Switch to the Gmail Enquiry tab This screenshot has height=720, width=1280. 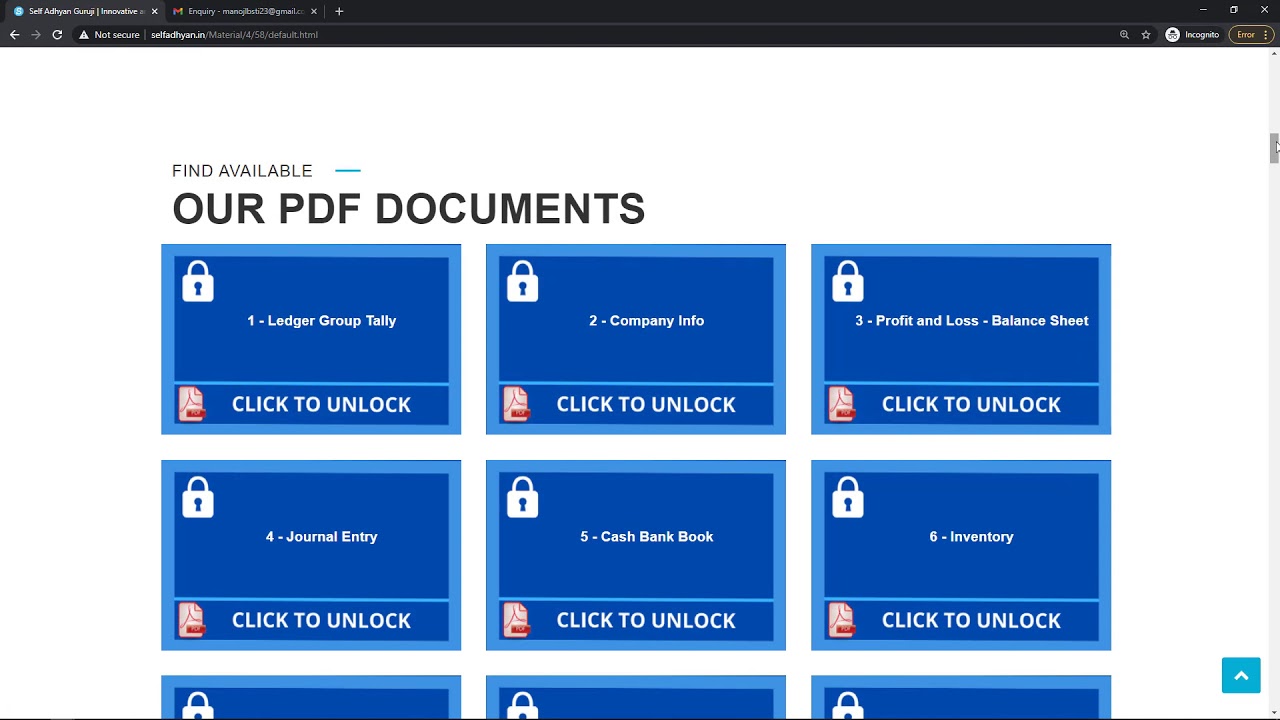coord(245,11)
